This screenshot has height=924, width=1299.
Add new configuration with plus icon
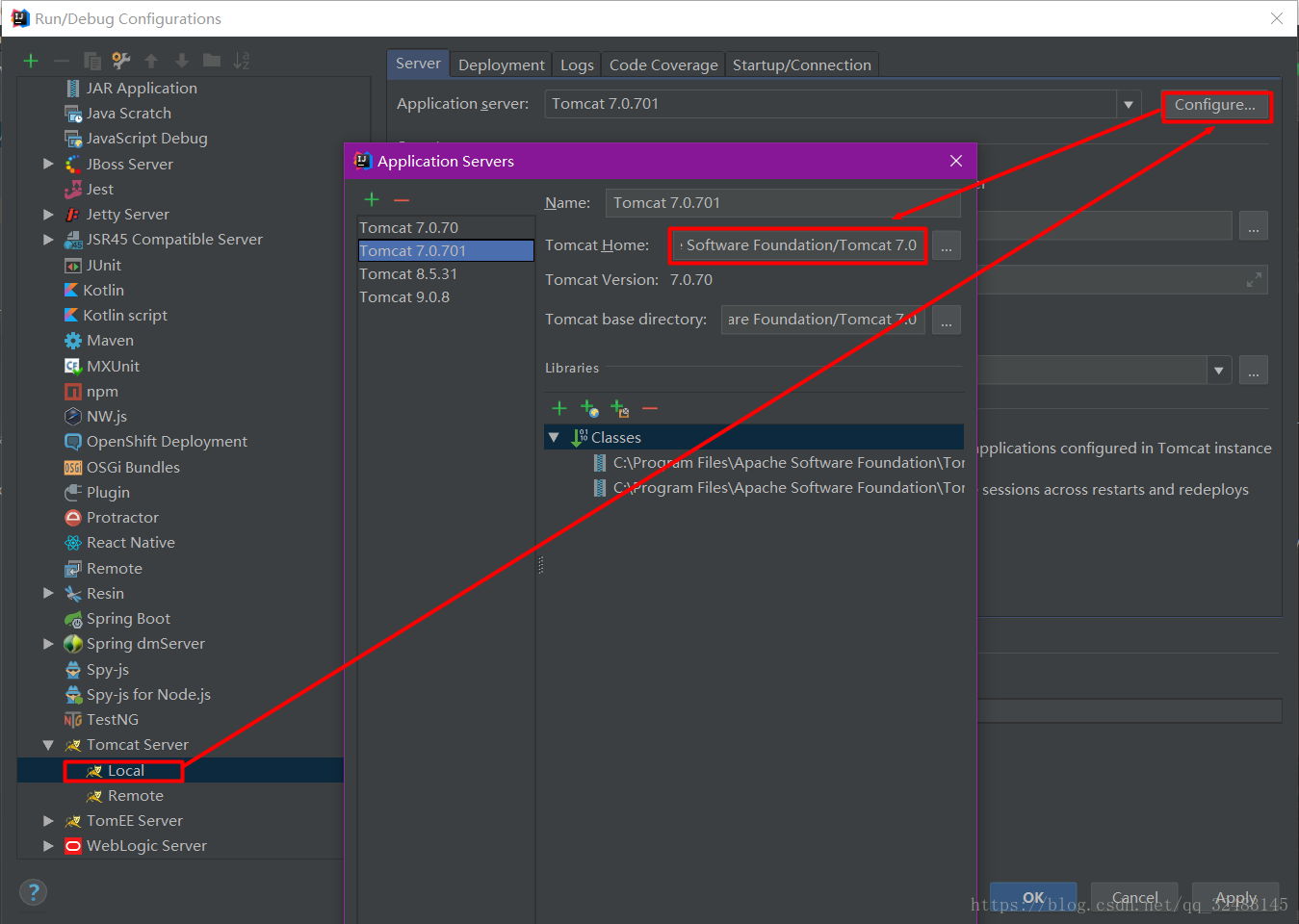tap(31, 61)
